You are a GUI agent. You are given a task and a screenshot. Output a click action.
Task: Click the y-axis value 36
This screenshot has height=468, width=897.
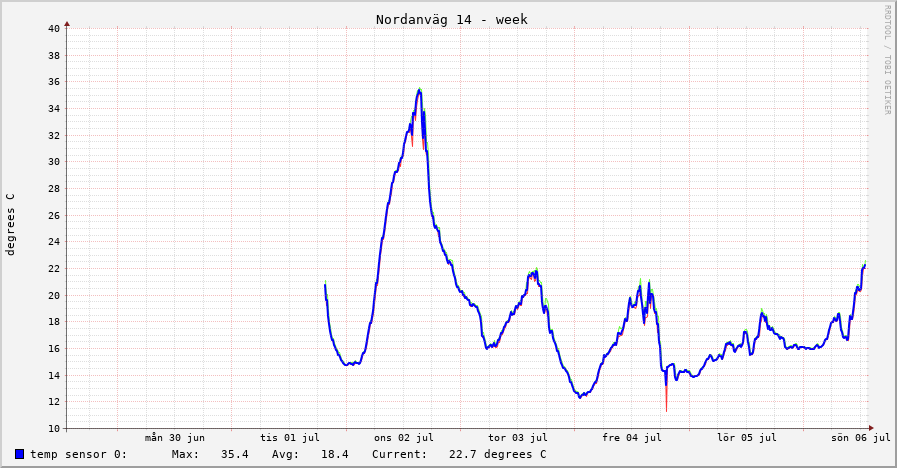[x=54, y=82]
